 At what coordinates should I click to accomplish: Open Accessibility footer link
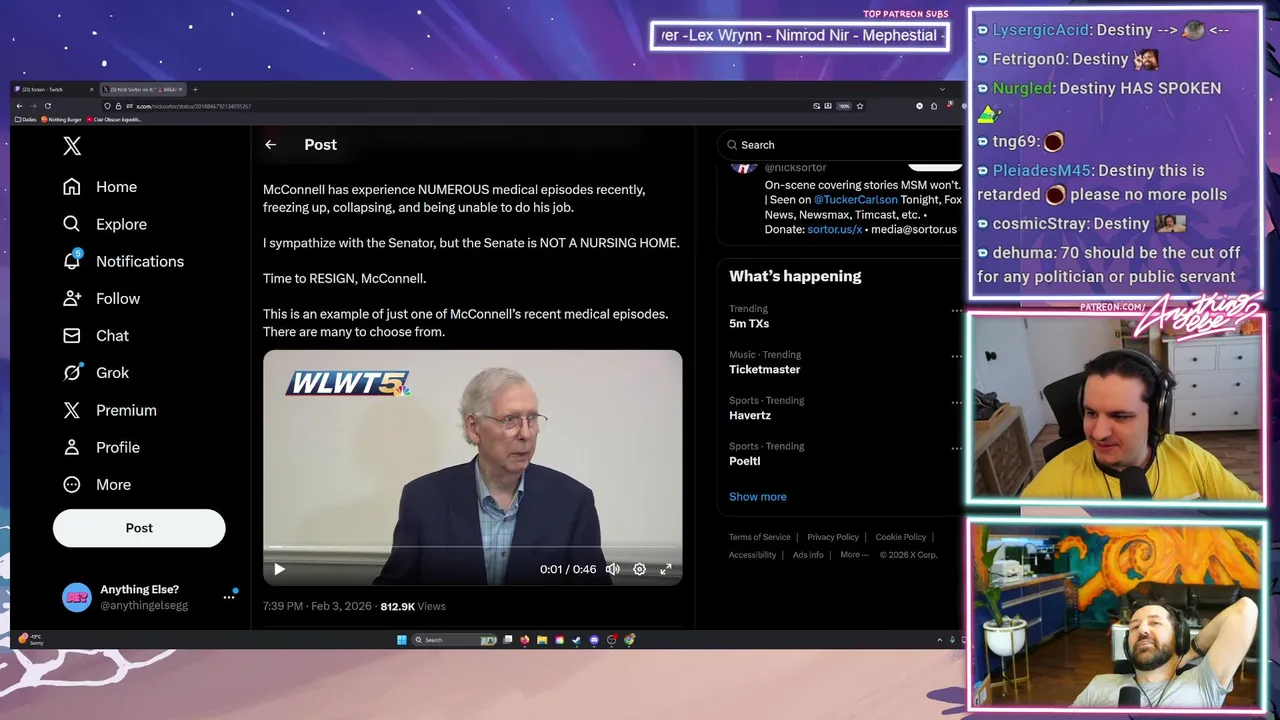753,555
